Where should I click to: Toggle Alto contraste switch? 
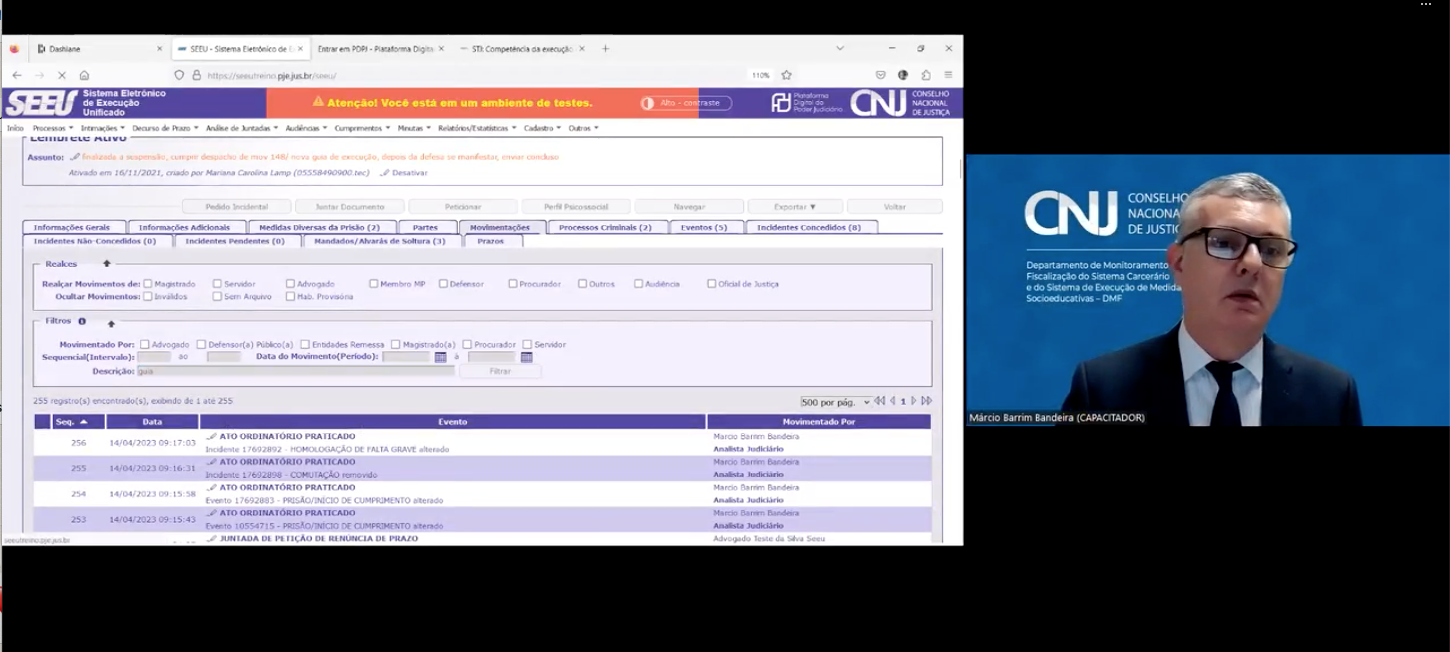tap(686, 103)
